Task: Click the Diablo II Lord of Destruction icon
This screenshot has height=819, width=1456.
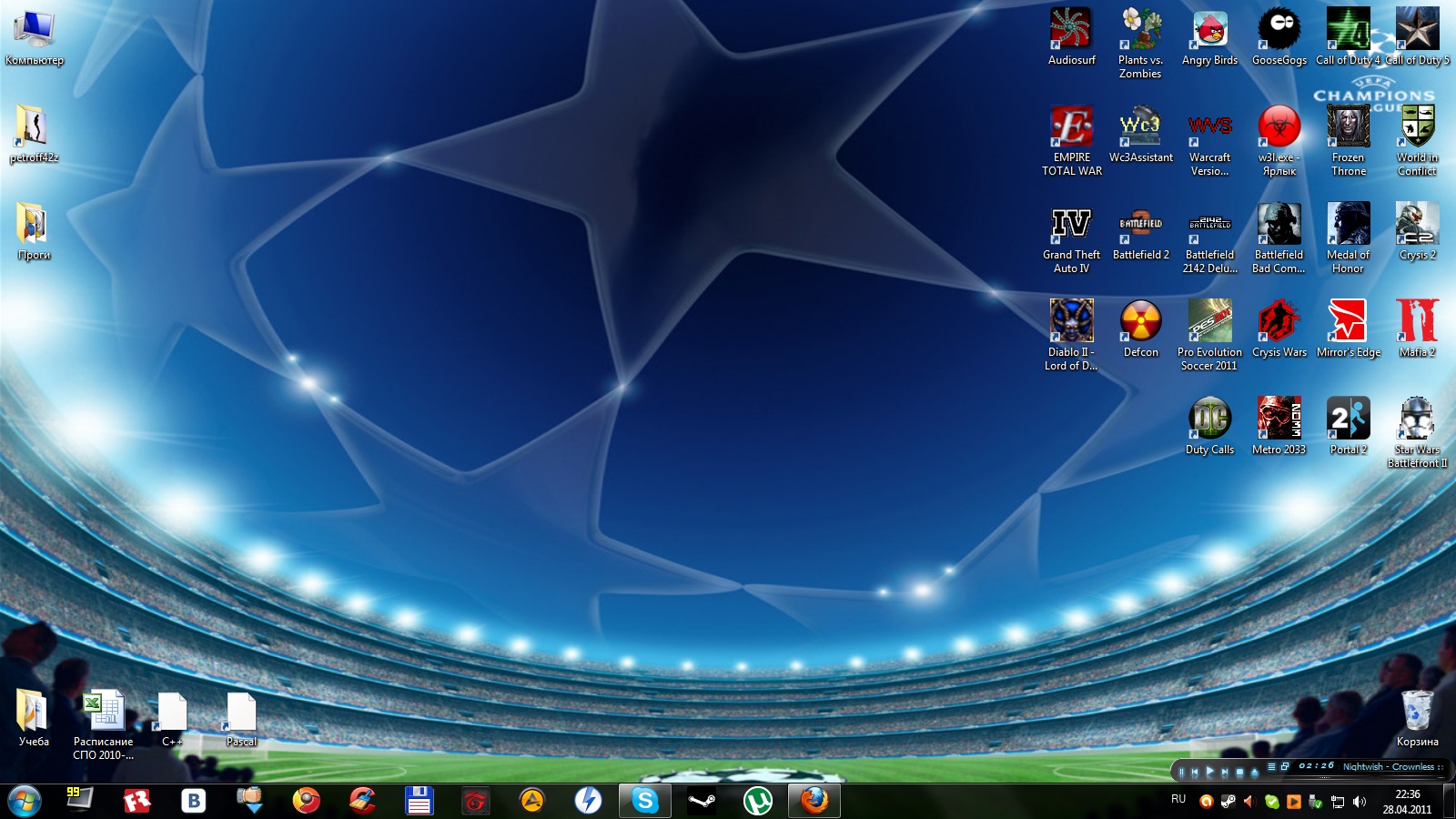Action: 1072,335
